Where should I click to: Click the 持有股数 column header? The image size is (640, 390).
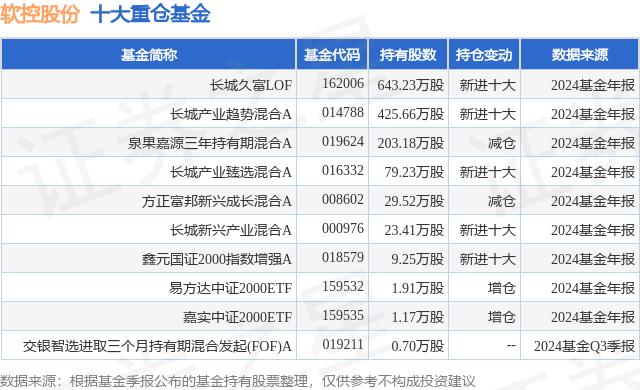(408, 54)
